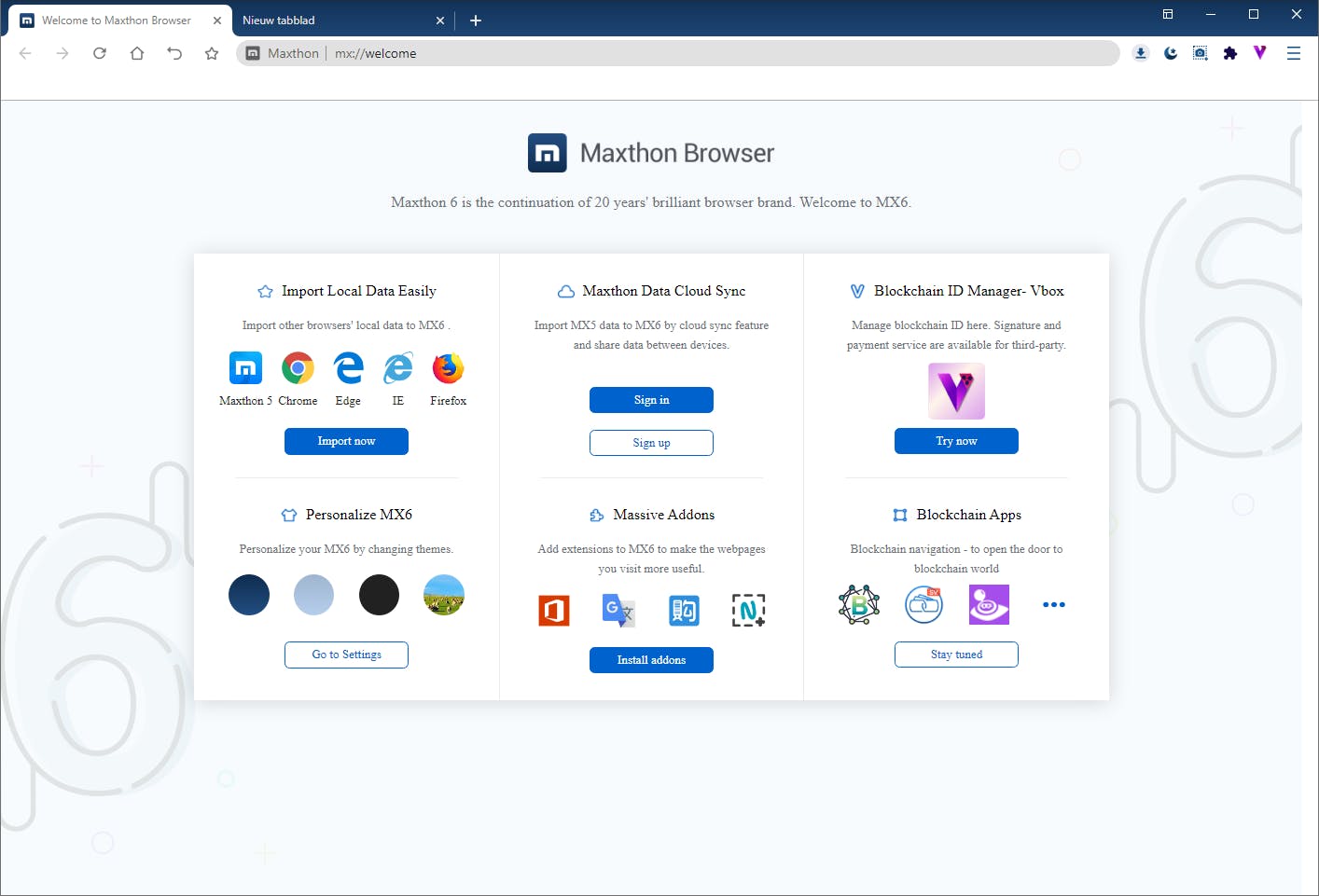1319x896 pixels.
Task: Click the Blockchain ID Manager- Vbox heading
Action: [x=969, y=291]
